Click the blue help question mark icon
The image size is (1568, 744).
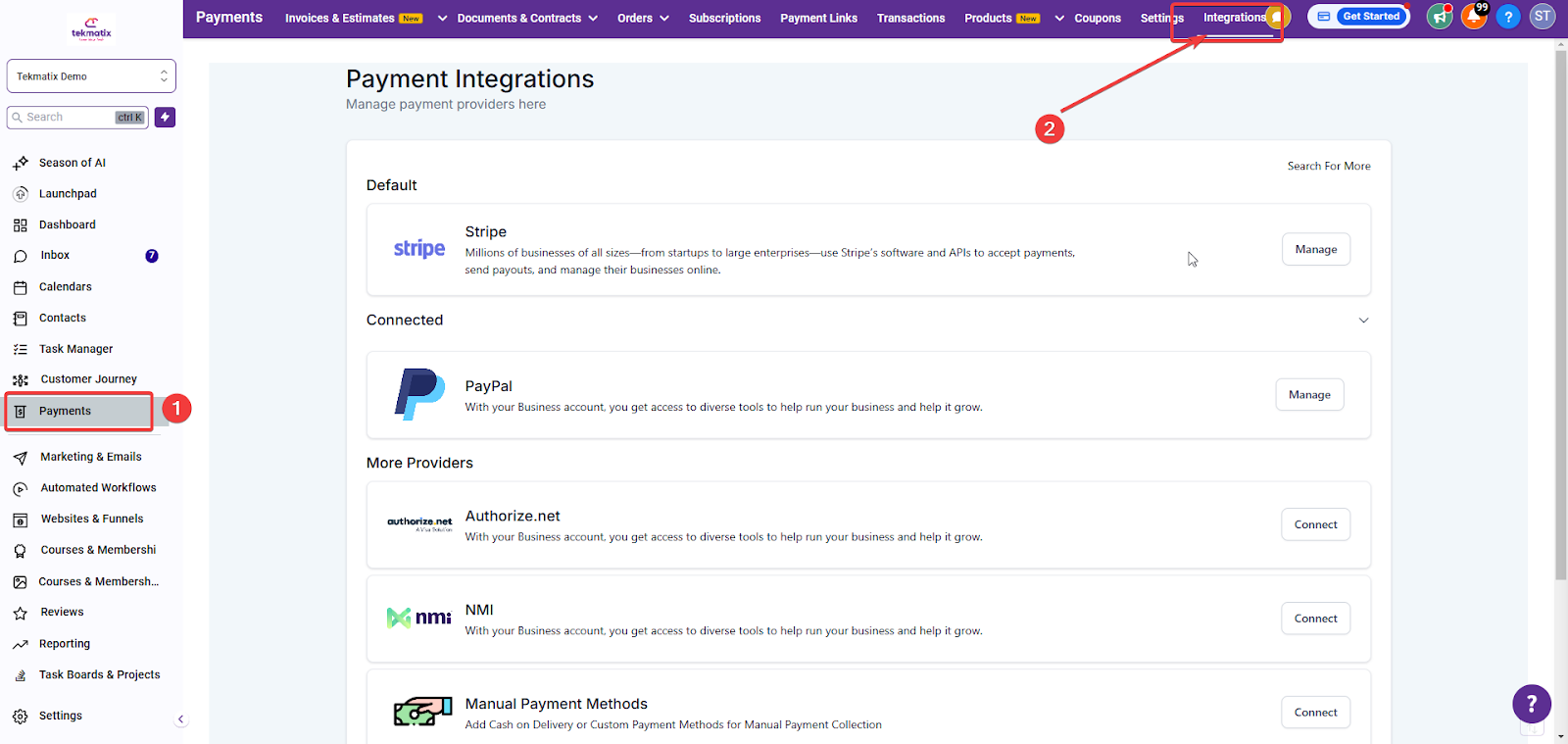click(1508, 17)
